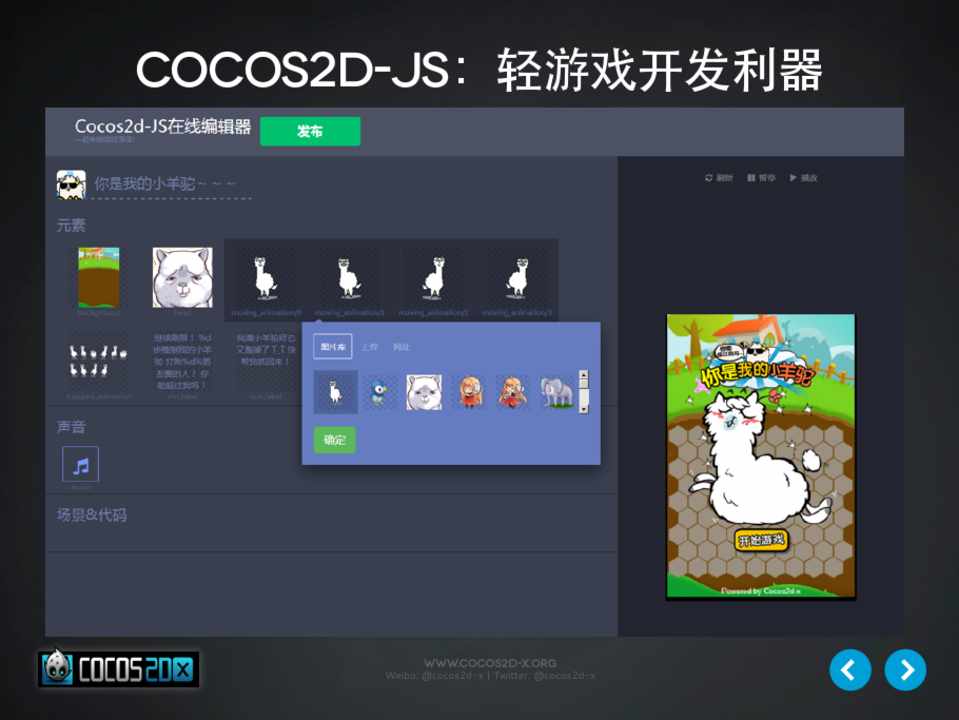Image resolution: width=959 pixels, height=720 pixels.
Task: Confirm image selection with the 确定 button
Action: point(334,440)
